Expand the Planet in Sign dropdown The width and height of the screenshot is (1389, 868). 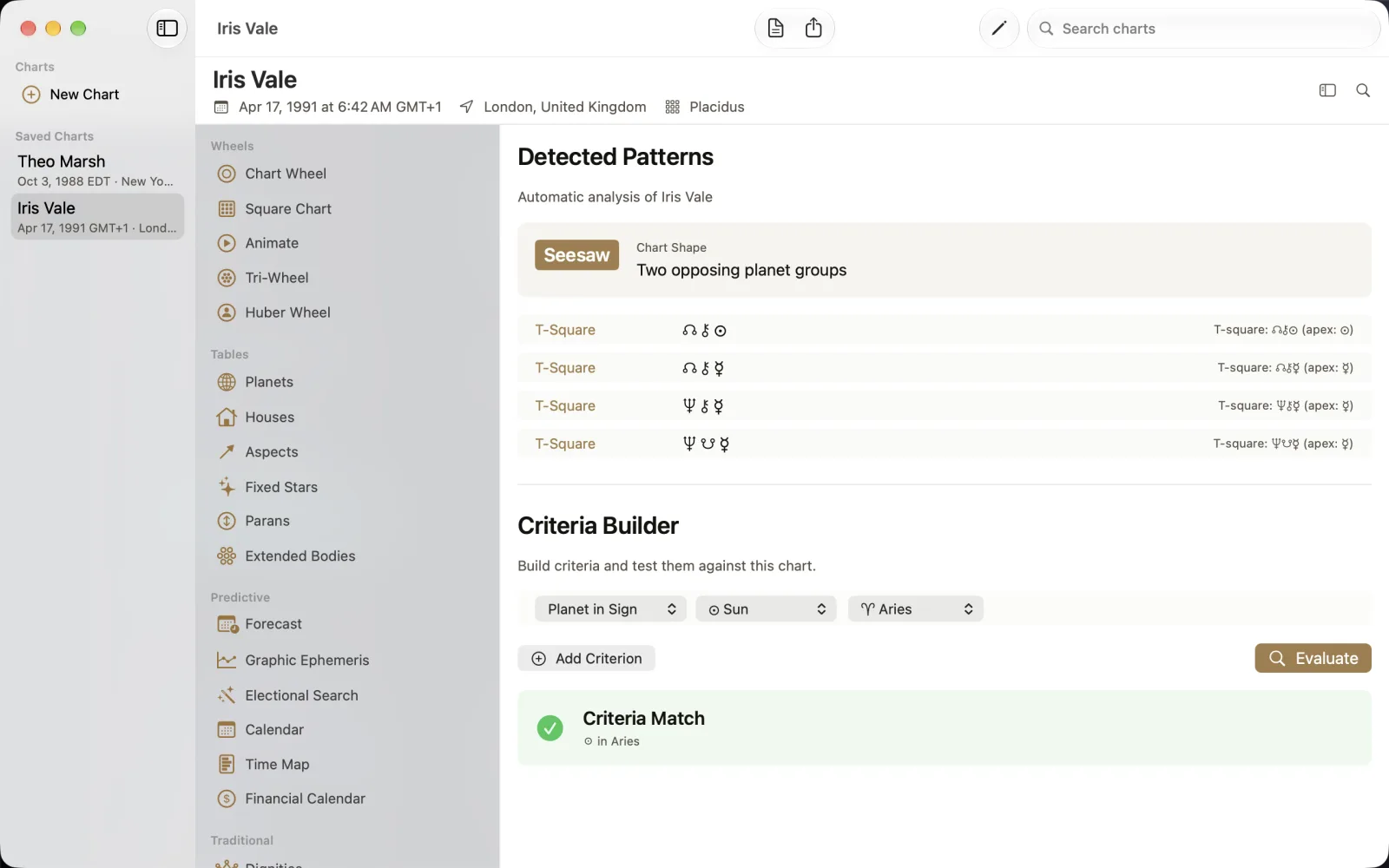pyautogui.click(x=610, y=609)
